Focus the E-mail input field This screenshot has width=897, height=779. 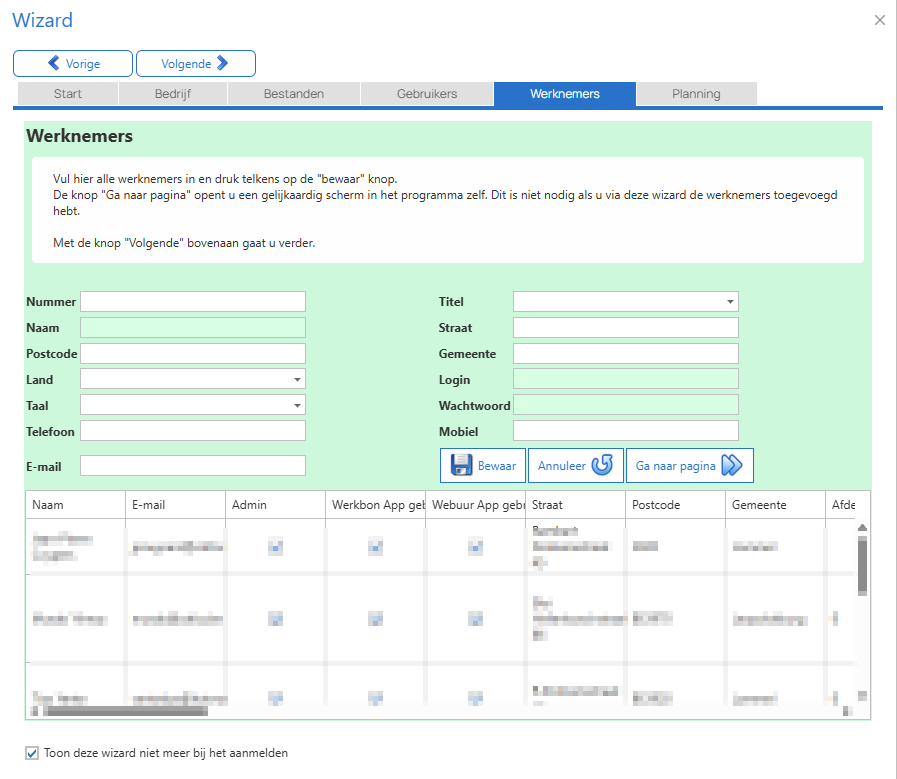tap(193, 466)
